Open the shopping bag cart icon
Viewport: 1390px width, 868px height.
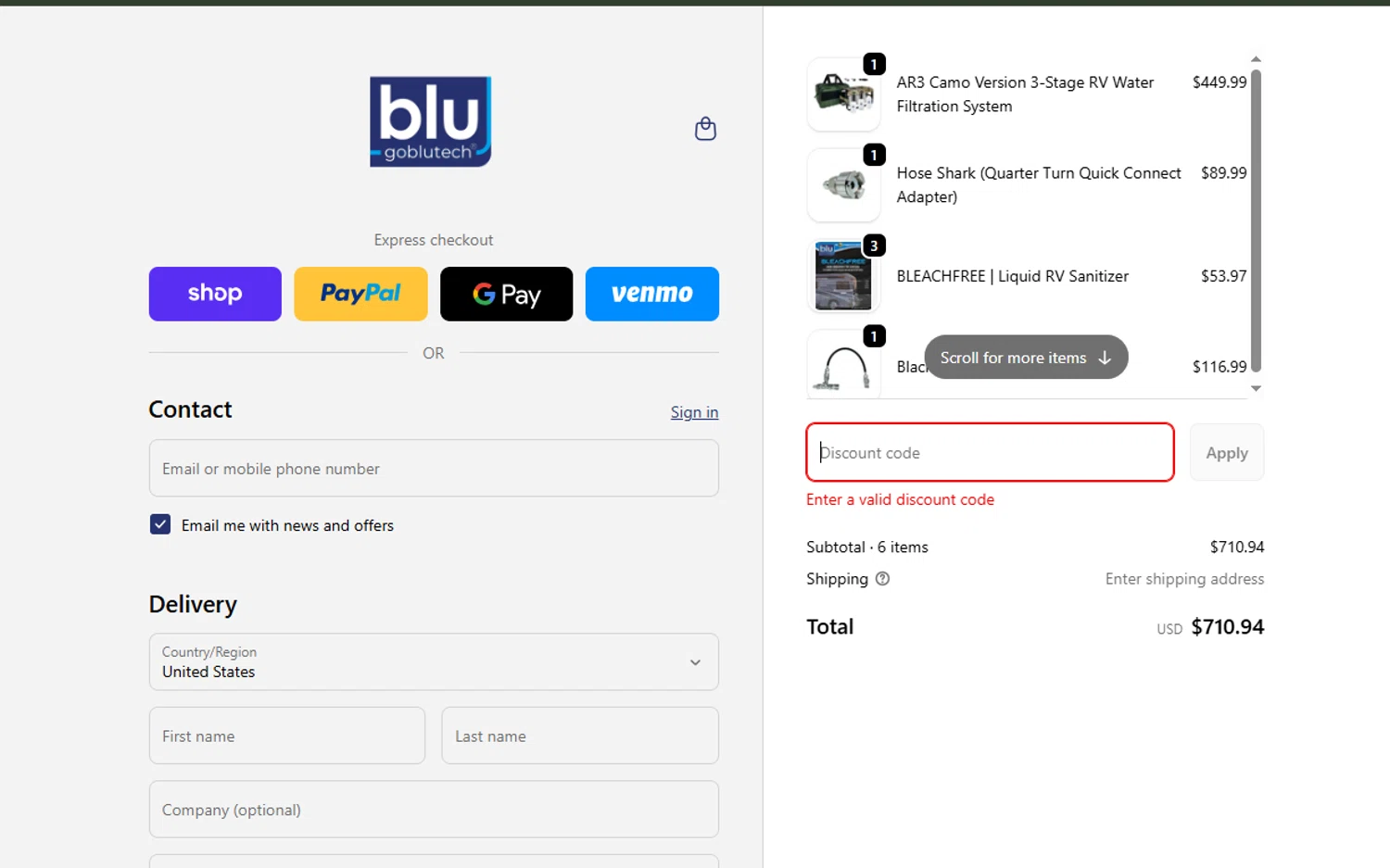point(705,129)
